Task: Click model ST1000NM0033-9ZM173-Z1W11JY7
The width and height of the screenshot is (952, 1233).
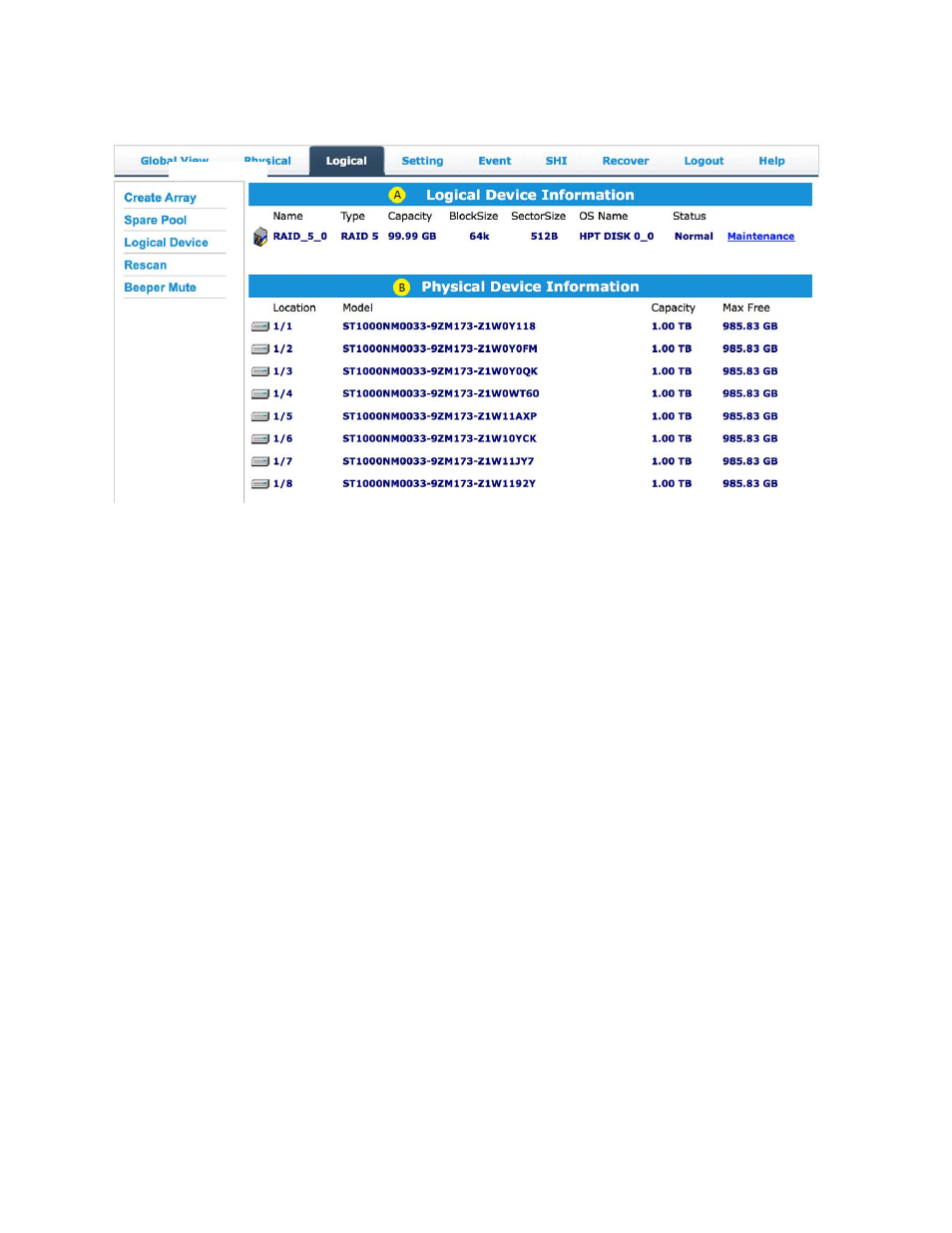Action: tap(438, 461)
